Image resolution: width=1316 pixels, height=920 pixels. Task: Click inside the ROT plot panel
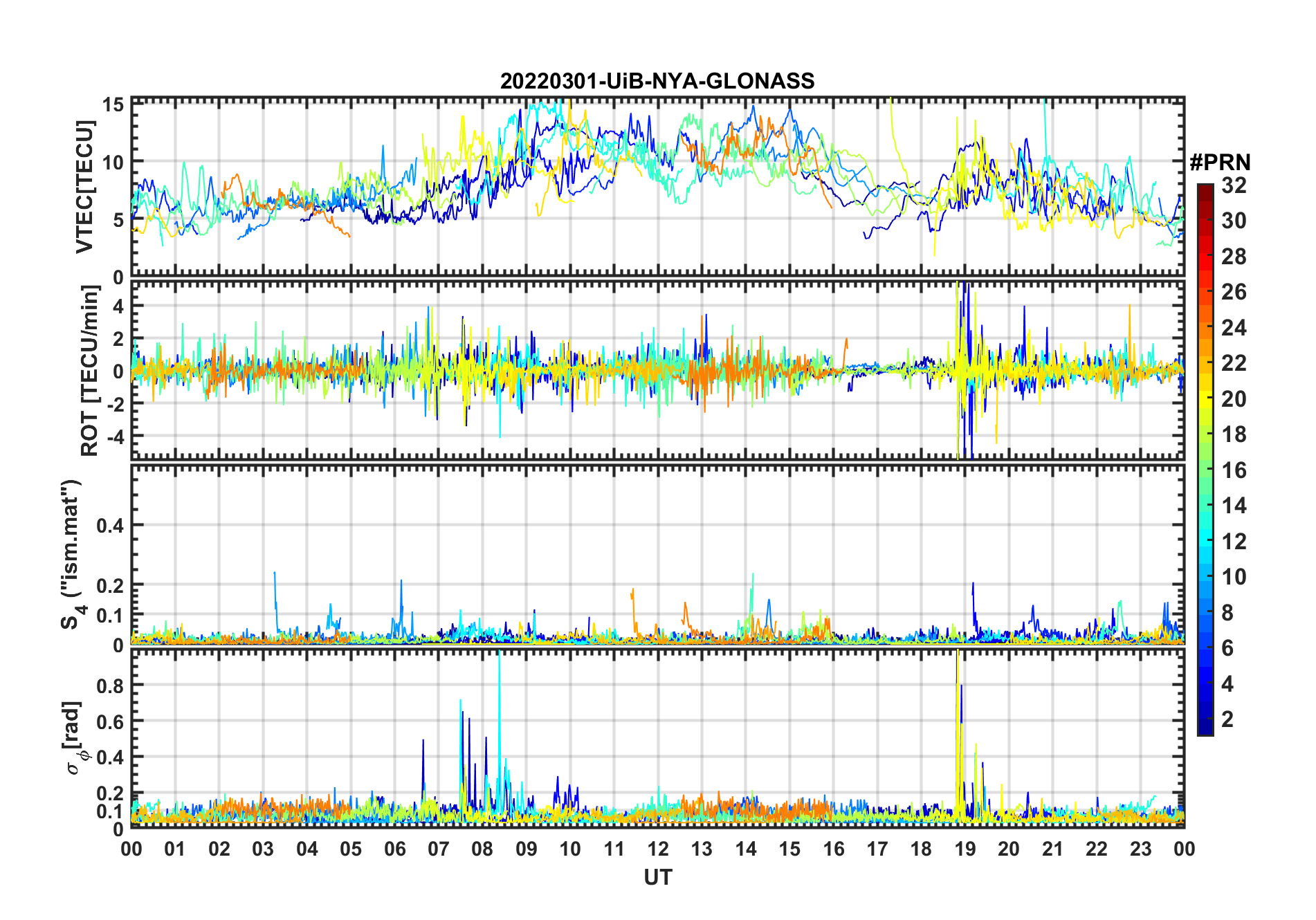tap(657, 371)
